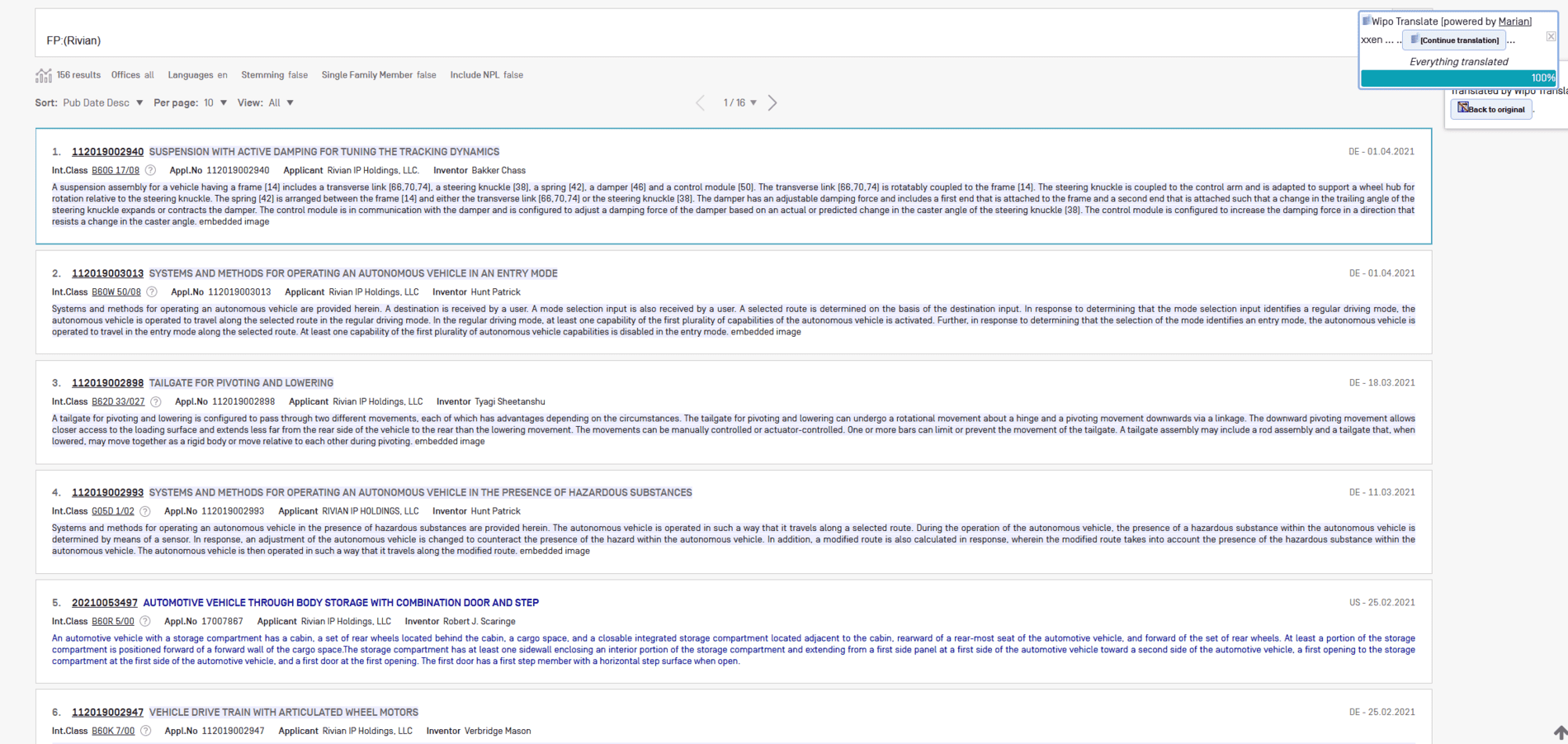This screenshot has width=1568, height=744.
Task: Open patent 112019002898
Action: (x=107, y=383)
